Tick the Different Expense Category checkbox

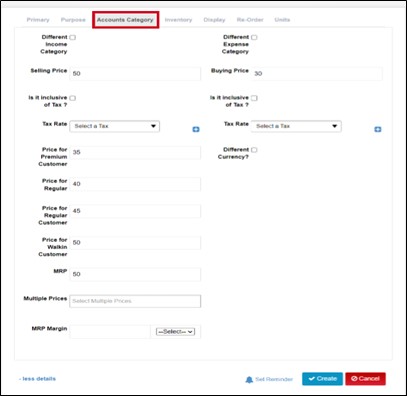(x=254, y=37)
